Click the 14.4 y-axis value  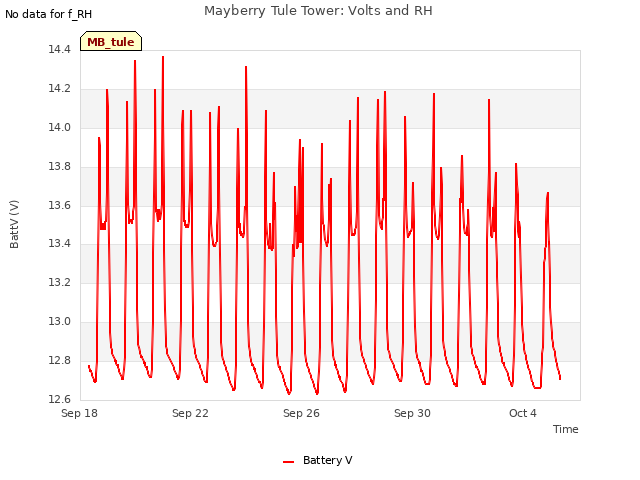tap(60, 49)
